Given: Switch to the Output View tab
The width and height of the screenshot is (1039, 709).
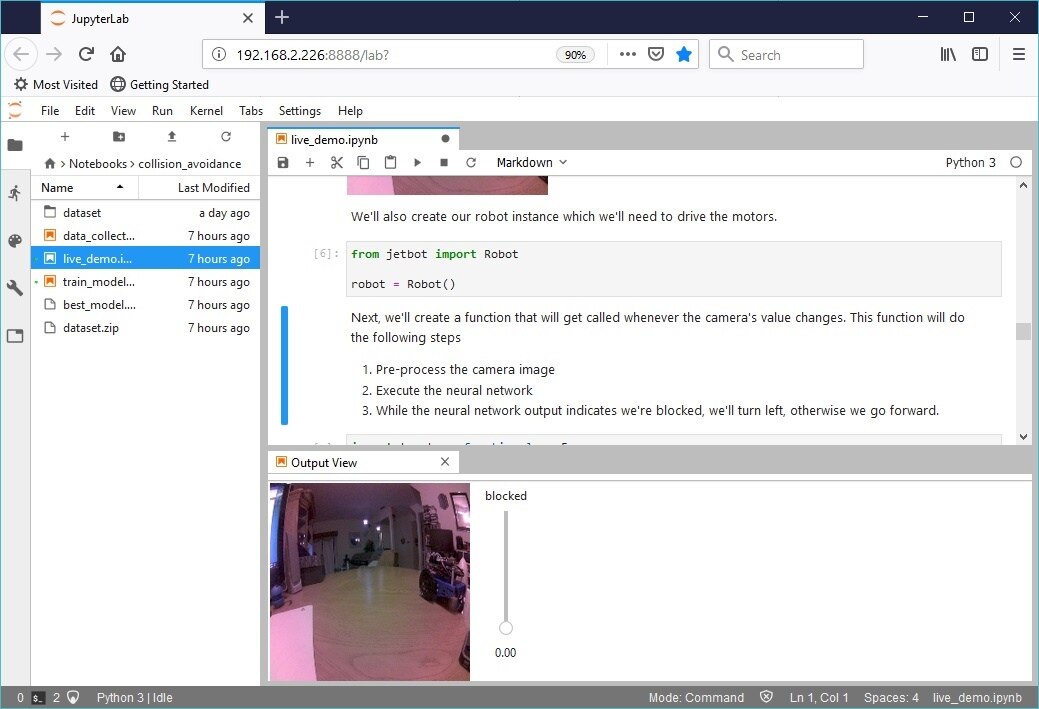Looking at the screenshot, I should [x=323, y=463].
